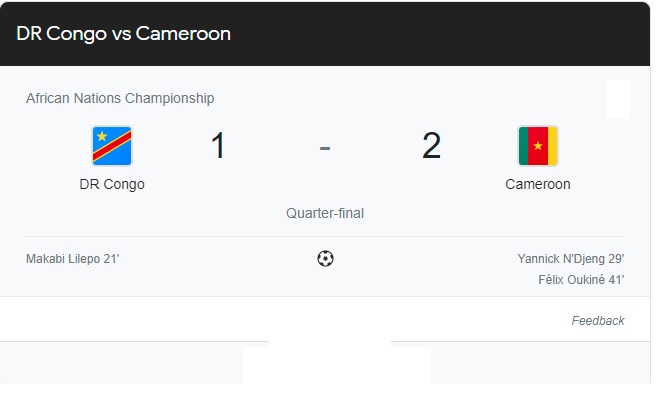The image size is (666, 406).
Task: Click the dark header bar
Action: point(450,33)
